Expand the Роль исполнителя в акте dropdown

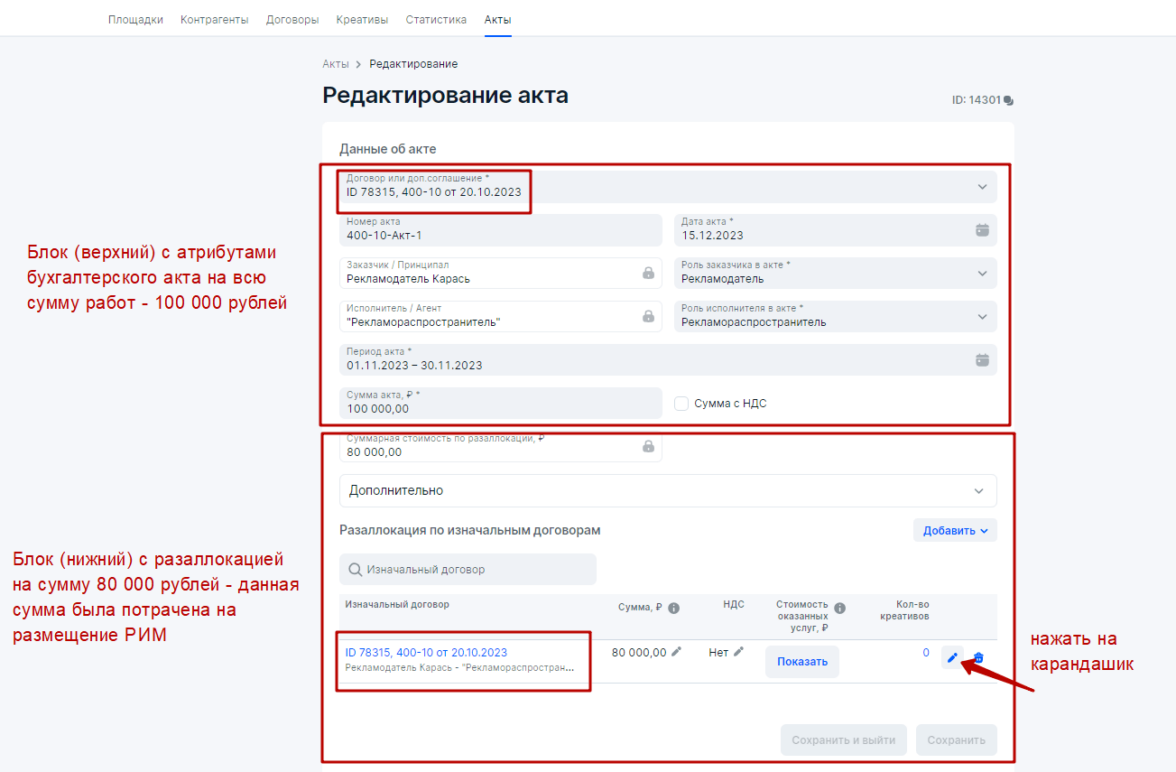point(836,317)
